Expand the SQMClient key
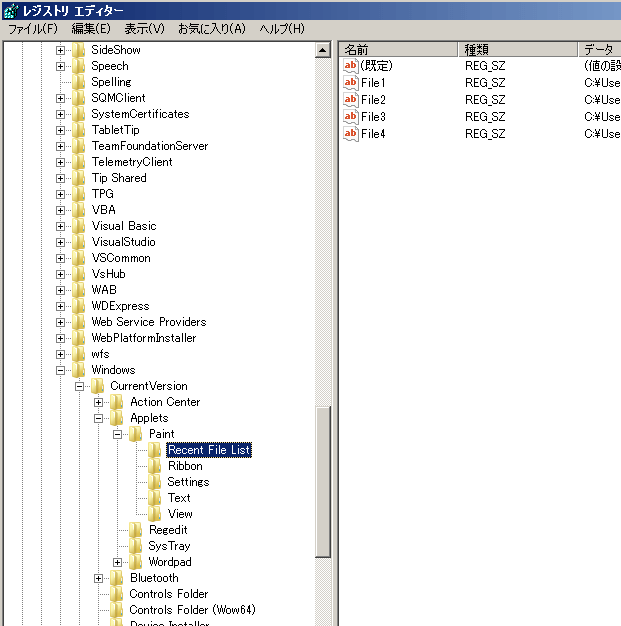621x626 pixels. tap(60, 98)
